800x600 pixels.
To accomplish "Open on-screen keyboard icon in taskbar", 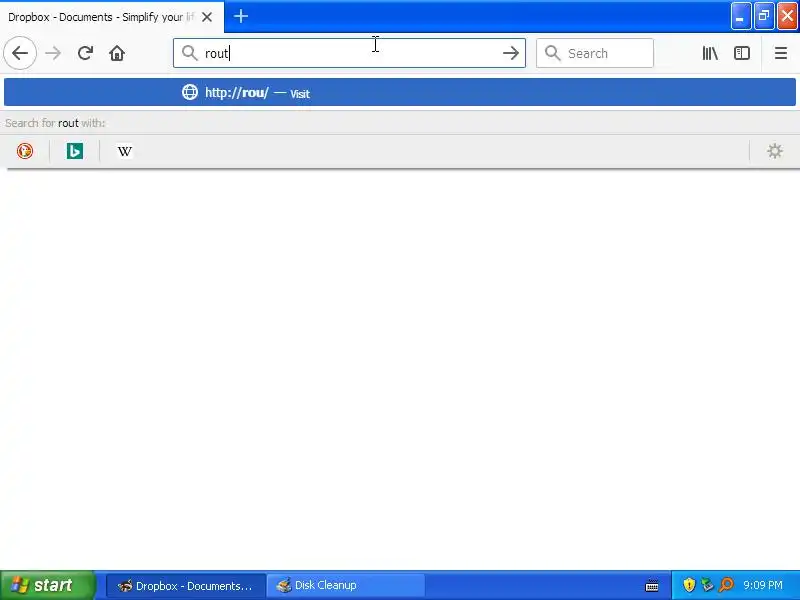I will (652, 585).
